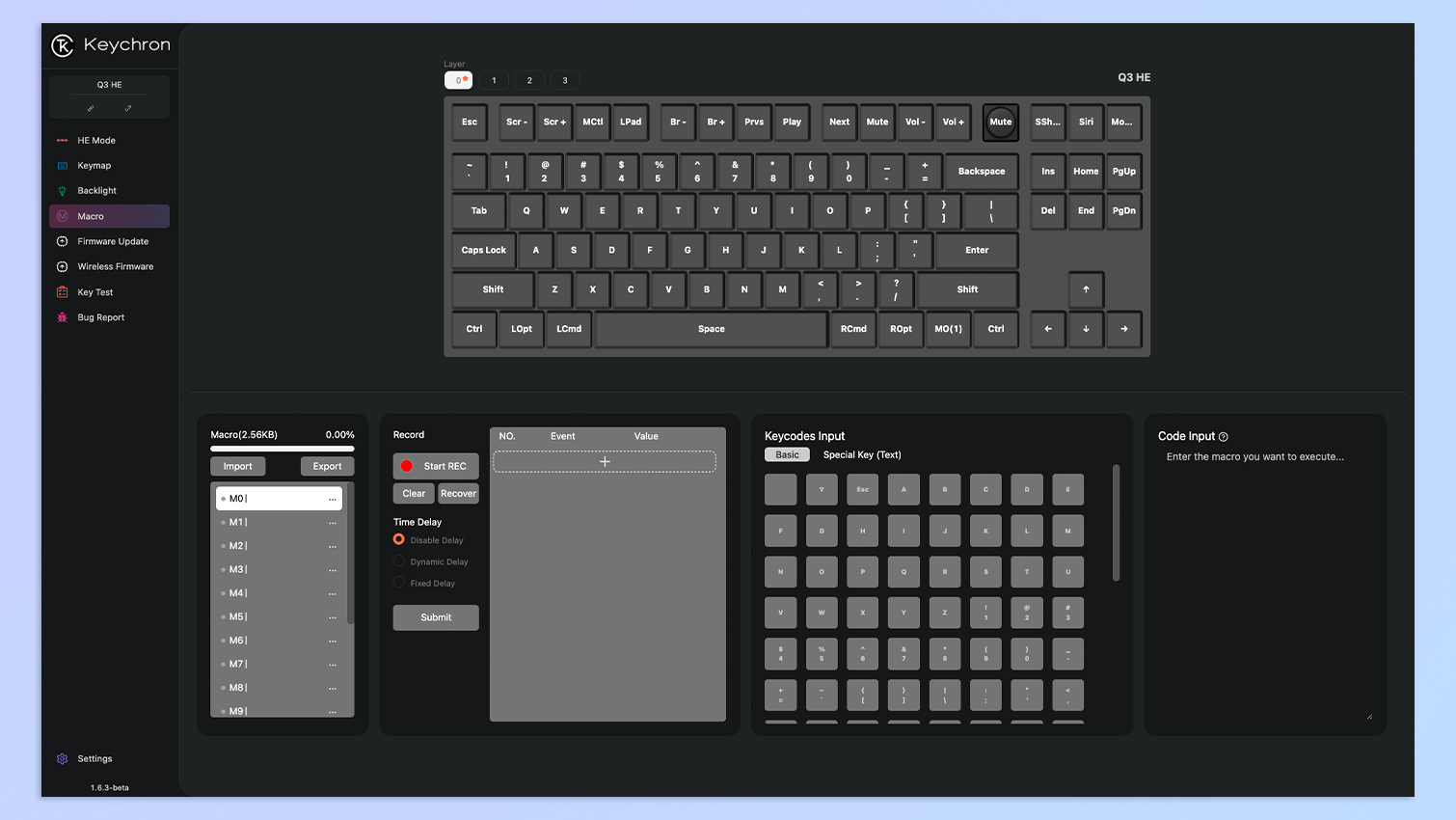Screen dimensions: 1456x820
Task: Click the Firmware Update icon
Action: tap(63, 241)
